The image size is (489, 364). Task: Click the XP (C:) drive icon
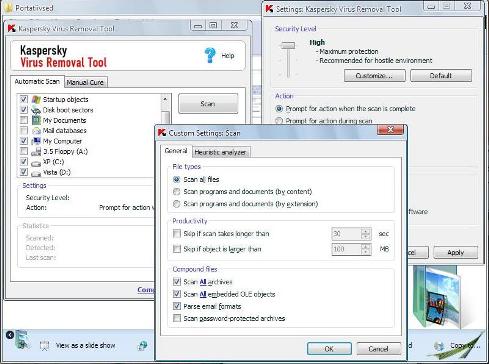click(x=36, y=163)
